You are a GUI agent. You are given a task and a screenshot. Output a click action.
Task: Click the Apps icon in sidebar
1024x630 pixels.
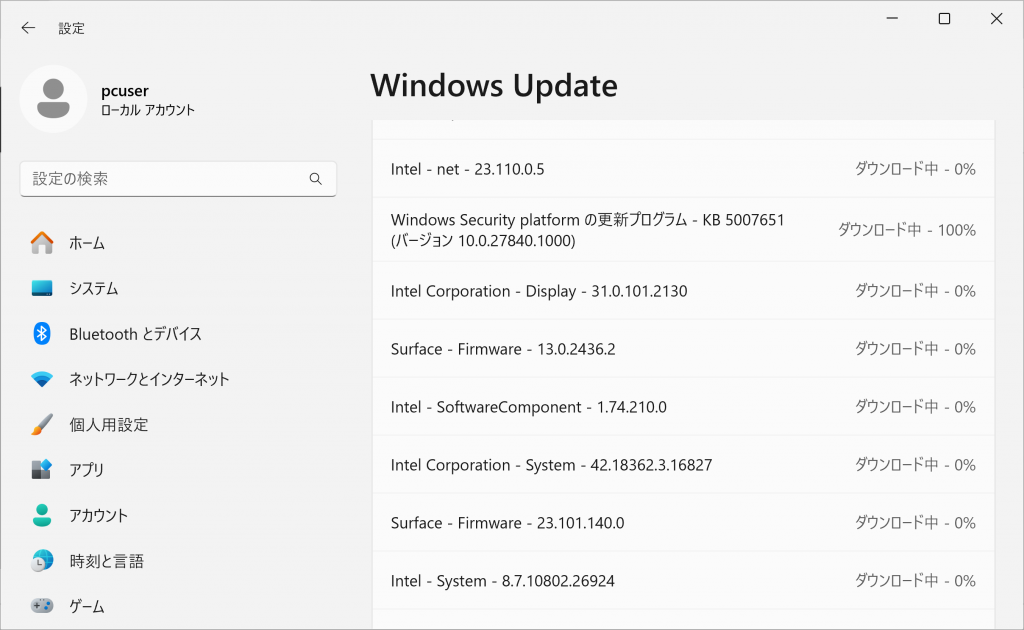pos(42,470)
